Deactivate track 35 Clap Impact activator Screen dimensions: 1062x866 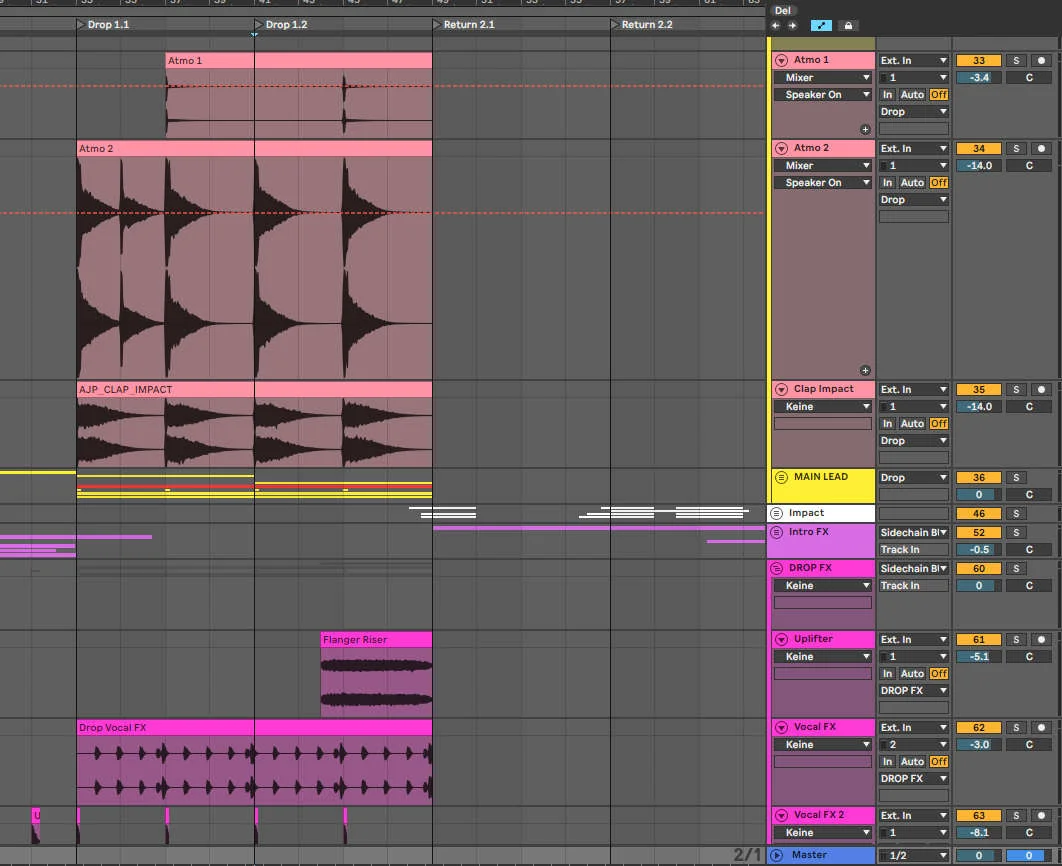pos(979,389)
